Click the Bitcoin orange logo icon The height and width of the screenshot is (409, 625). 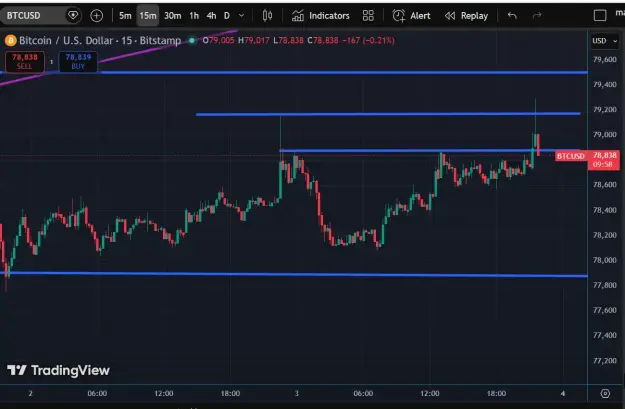point(10,40)
